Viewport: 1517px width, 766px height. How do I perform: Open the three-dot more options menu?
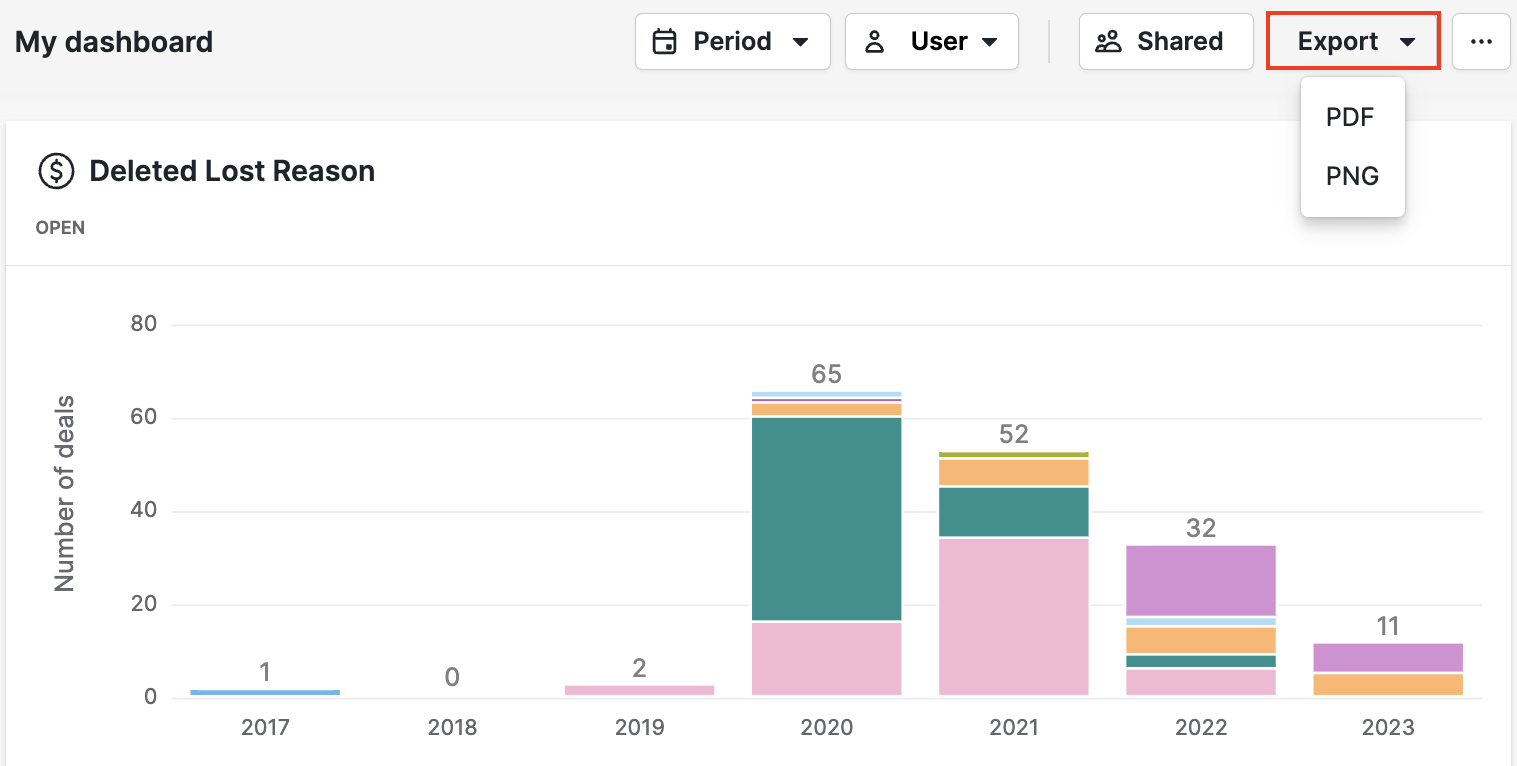pyautogui.click(x=1481, y=41)
